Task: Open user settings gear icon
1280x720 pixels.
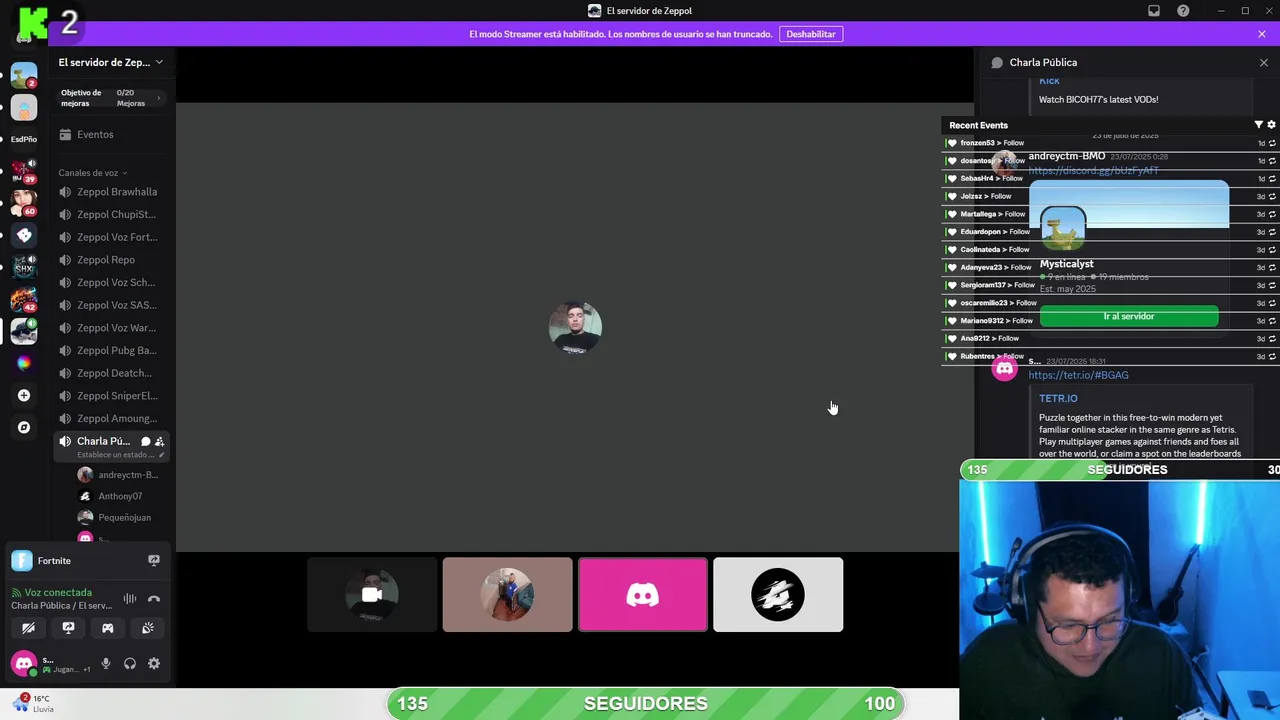Action: [x=154, y=664]
